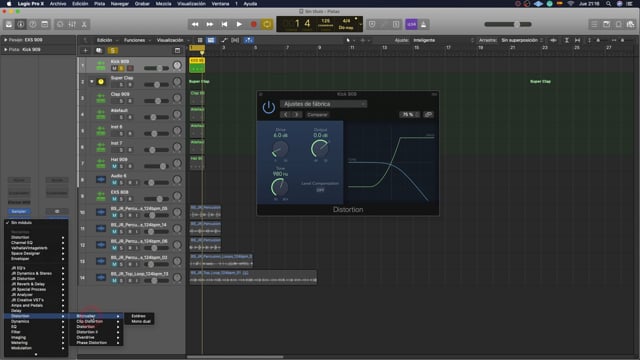
Task: Open the Editors scissors button
Action: coord(84,24)
